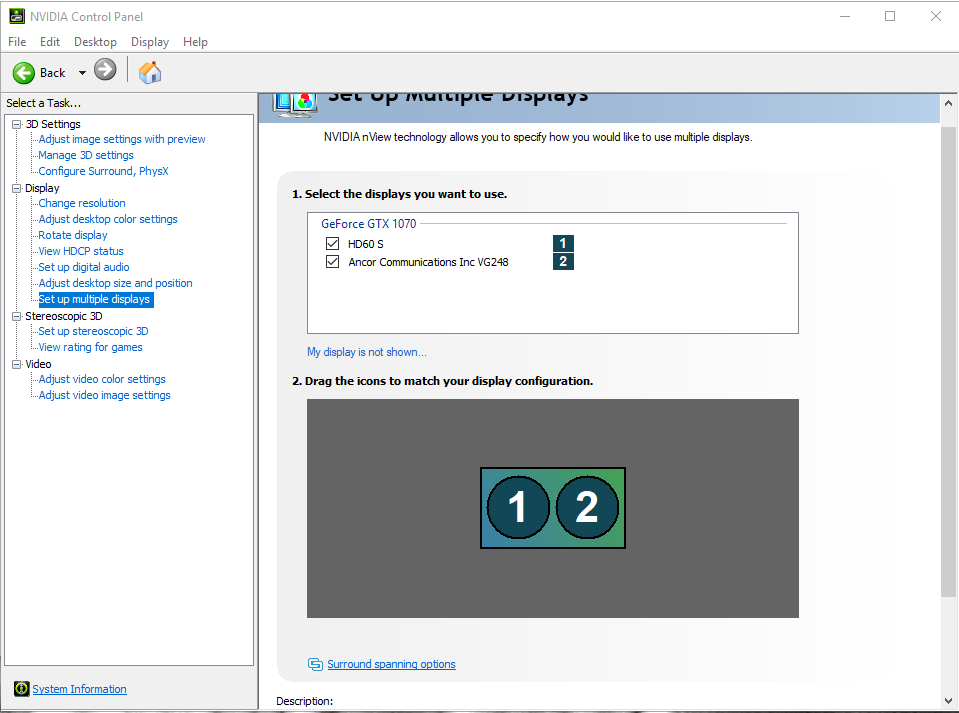Click the scrollbar down arrow
The height and width of the screenshot is (713, 959).
[x=949, y=701]
